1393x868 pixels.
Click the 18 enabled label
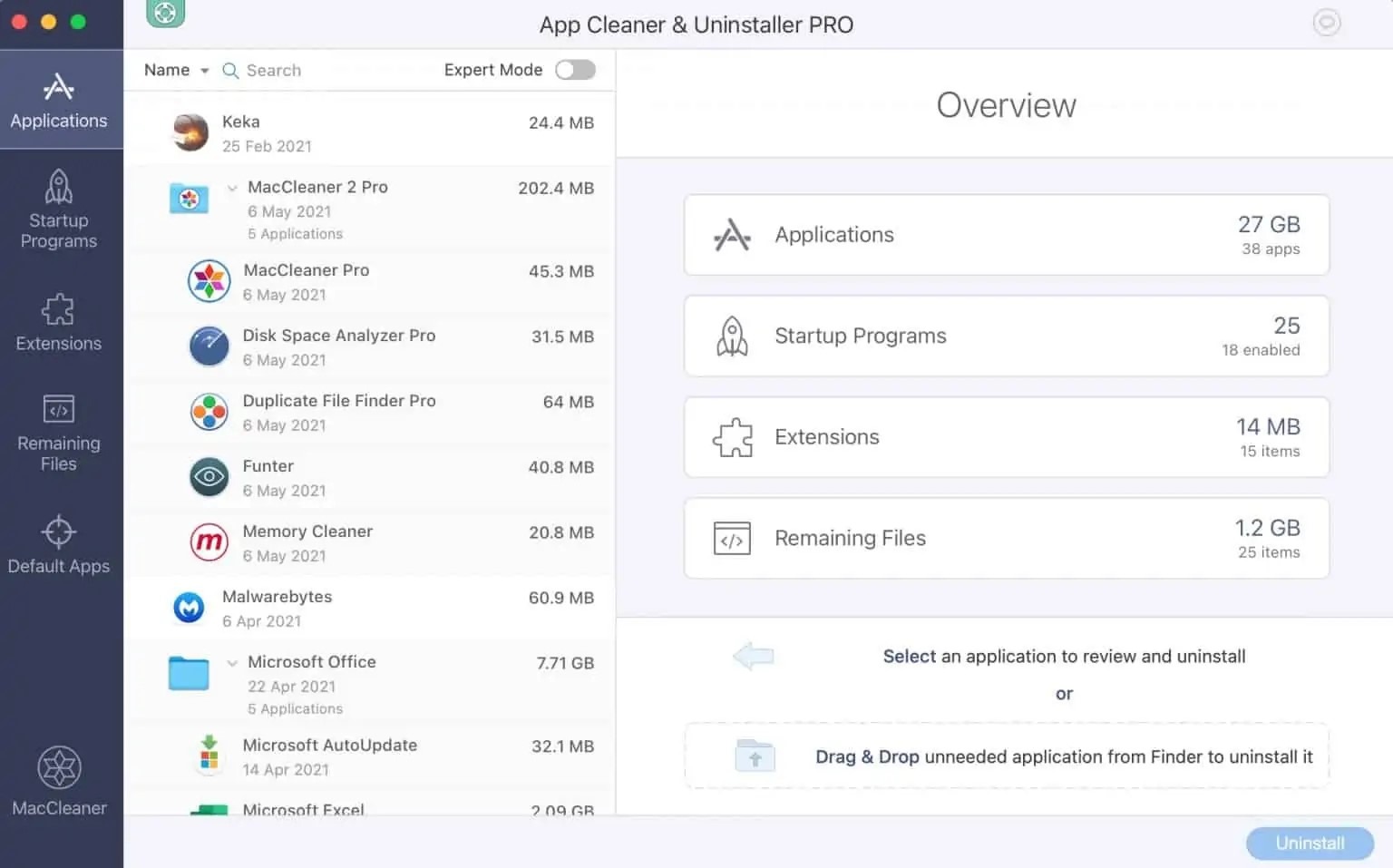(1261, 350)
